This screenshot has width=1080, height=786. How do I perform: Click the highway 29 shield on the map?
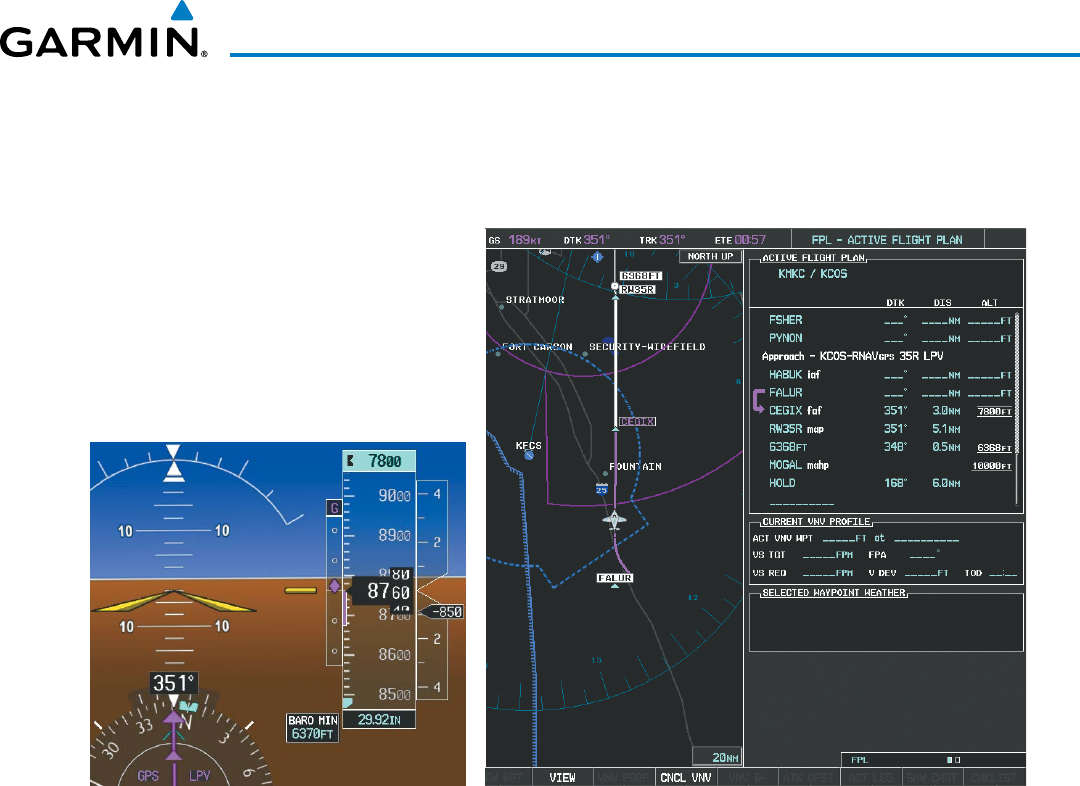click(x=499, y=266)
